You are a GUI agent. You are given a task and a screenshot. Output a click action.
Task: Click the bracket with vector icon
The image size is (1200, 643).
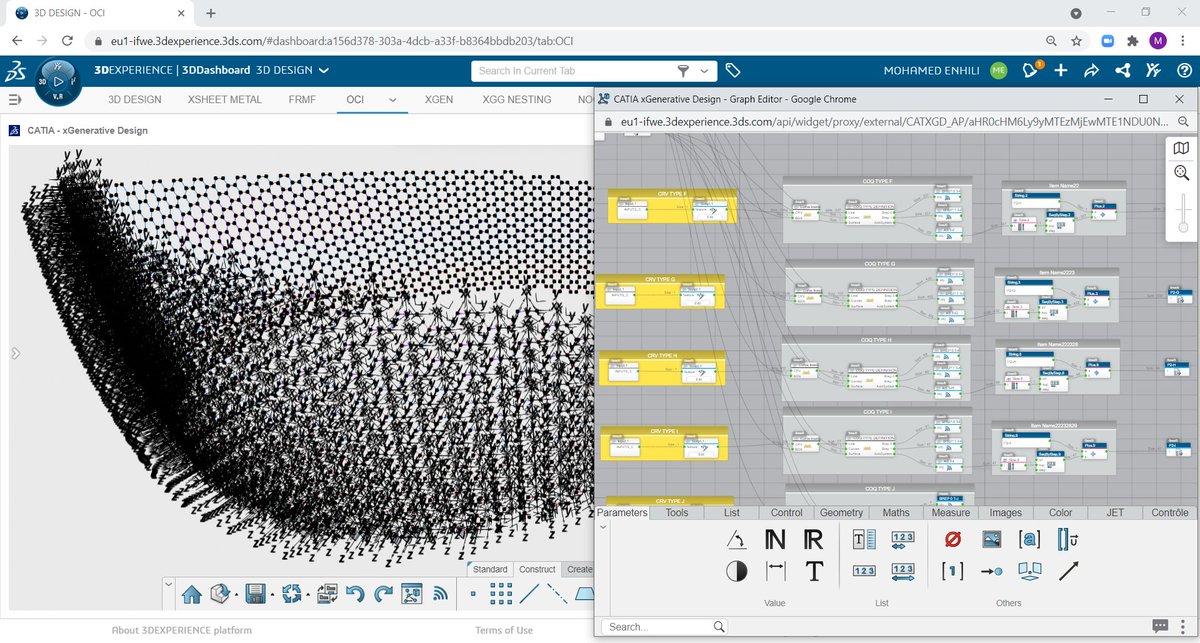point(1068,540)
